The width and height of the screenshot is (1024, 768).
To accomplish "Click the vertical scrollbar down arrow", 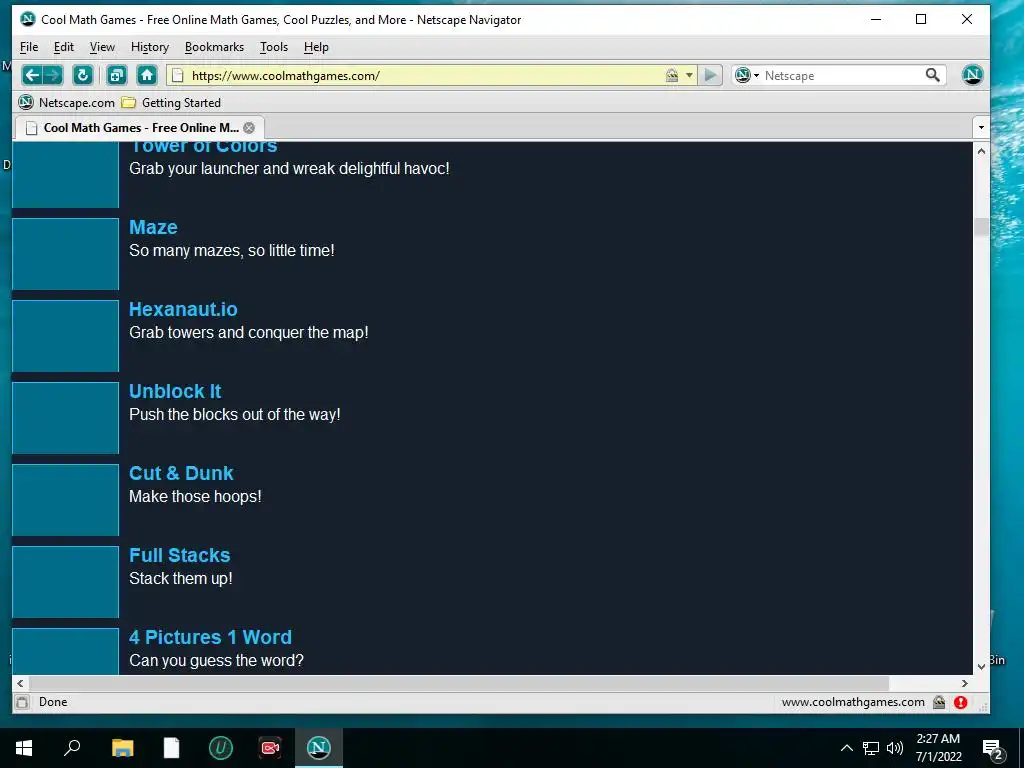I will coord(981,667).
